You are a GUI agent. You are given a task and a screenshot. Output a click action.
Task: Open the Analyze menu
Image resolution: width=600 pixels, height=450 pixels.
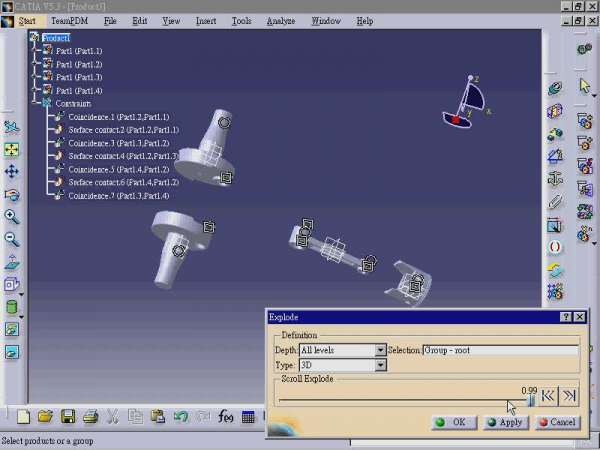(x=280, y=20)
